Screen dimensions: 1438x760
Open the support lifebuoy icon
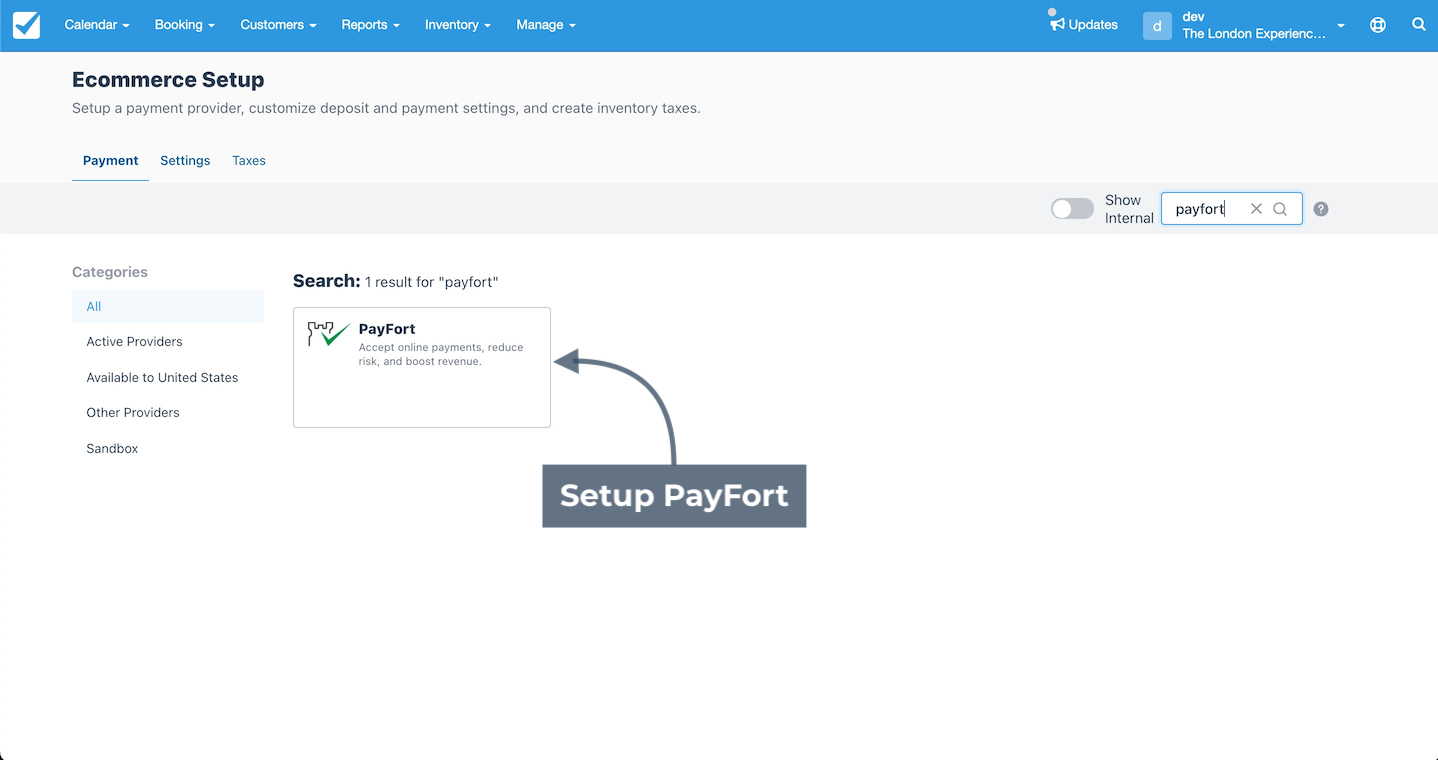pyautogui.click(x=1378, y=25)
